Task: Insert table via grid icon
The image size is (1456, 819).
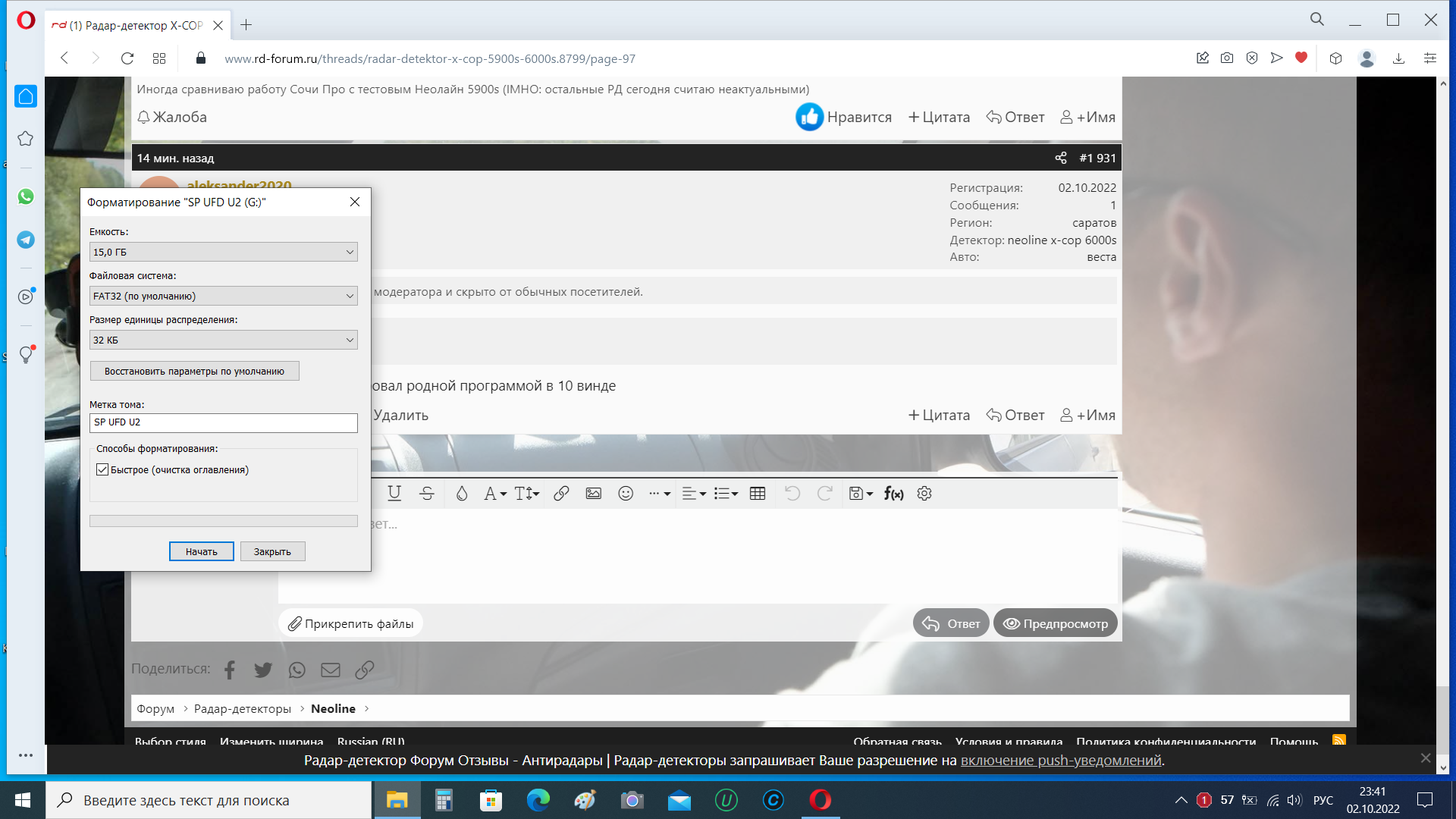Action: coord(757,494)
